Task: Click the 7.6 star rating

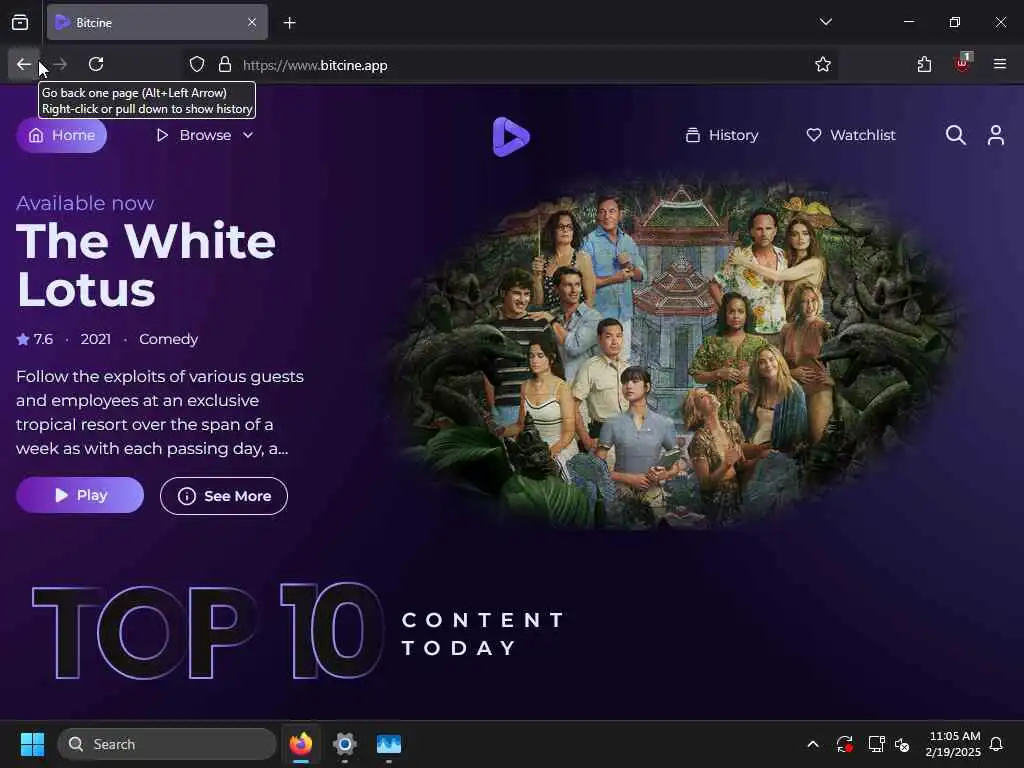Action: click(x=35, y=339)
